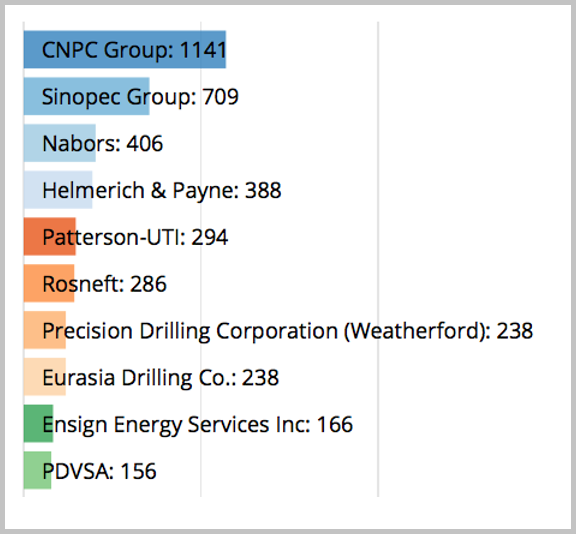Click the 'Eurasia Drilling Co.: 238' label
The height and width of the screenshot is (534, 576).
tap(161, 378)
